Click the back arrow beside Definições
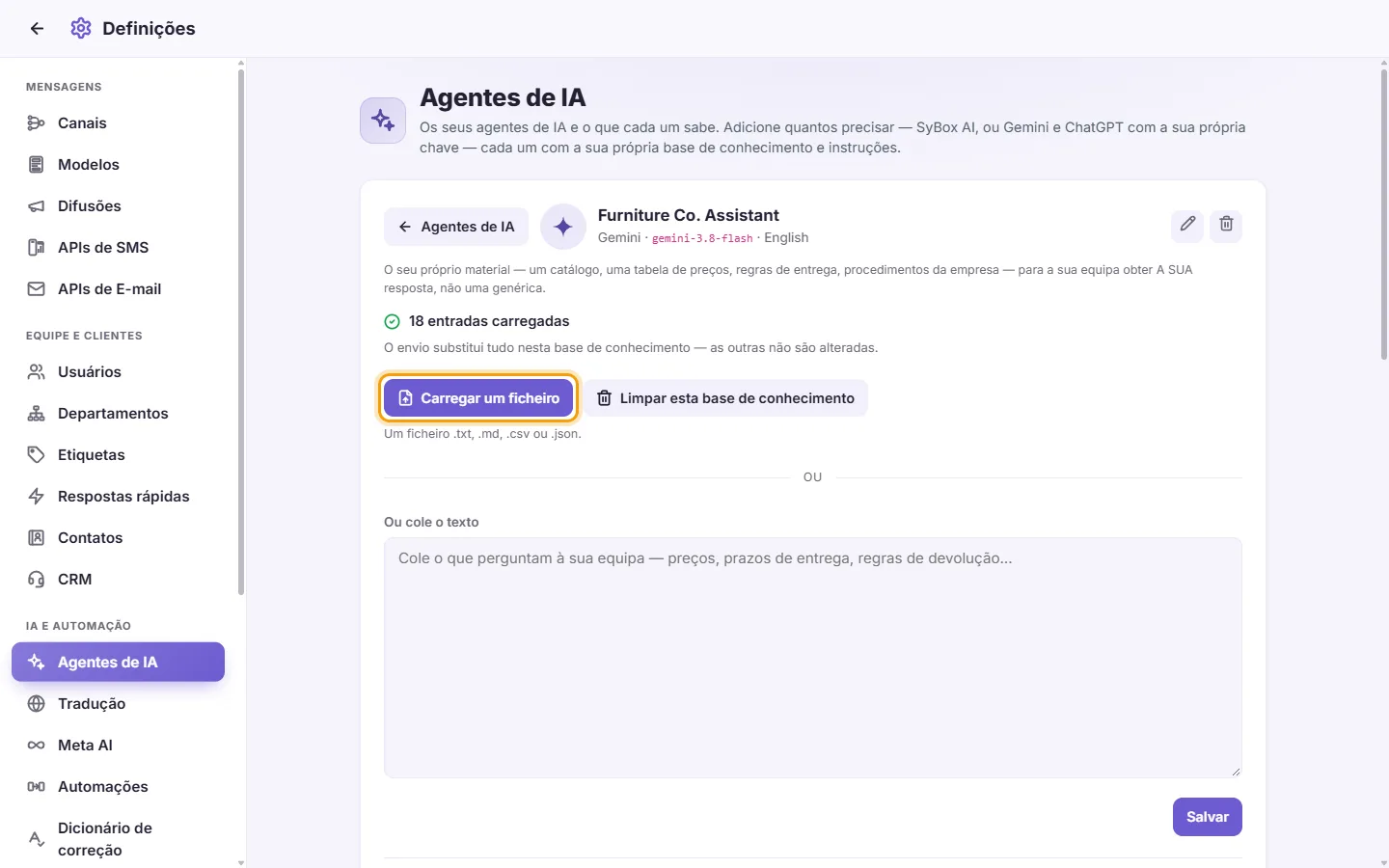 tap(37, 29)
